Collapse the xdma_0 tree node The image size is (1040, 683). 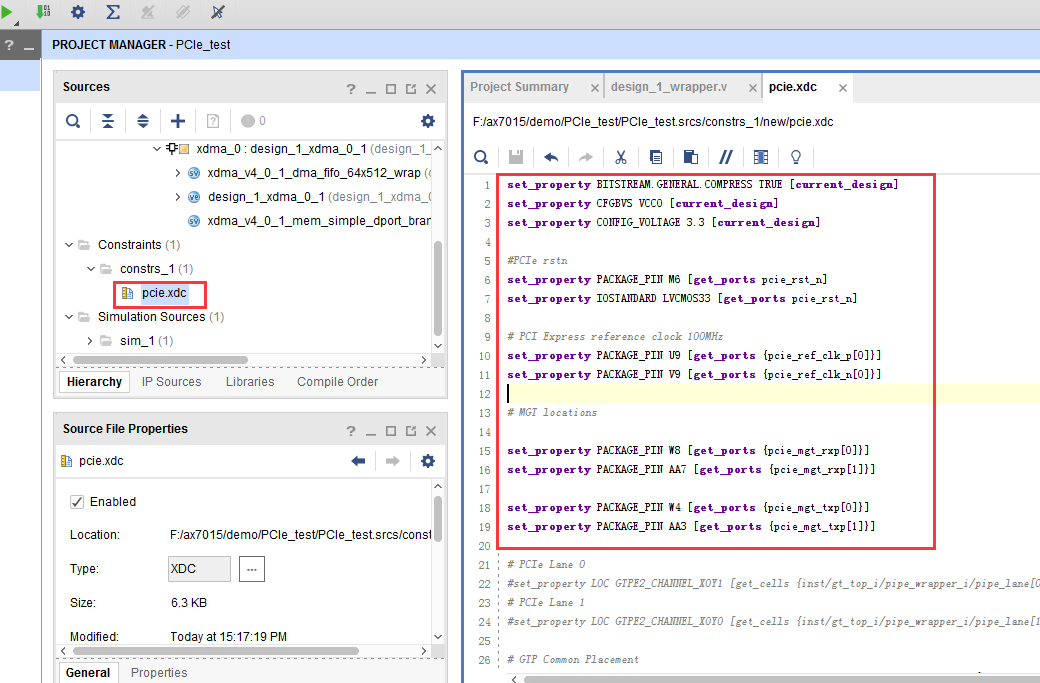[157, 149]
